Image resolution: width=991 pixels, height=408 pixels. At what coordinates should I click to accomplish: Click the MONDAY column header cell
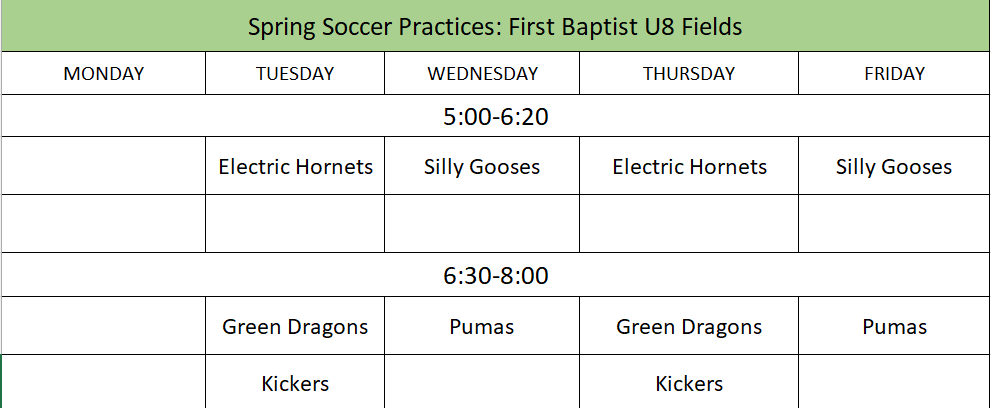point(104,74)
